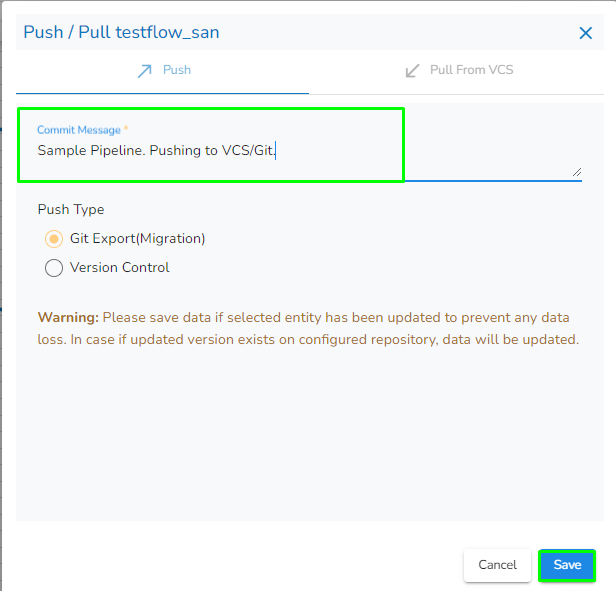The width and height of the screenshot is (616, 591).
Task: Save the push configuration
Action: pyautogui.click(x=567, y=565)
